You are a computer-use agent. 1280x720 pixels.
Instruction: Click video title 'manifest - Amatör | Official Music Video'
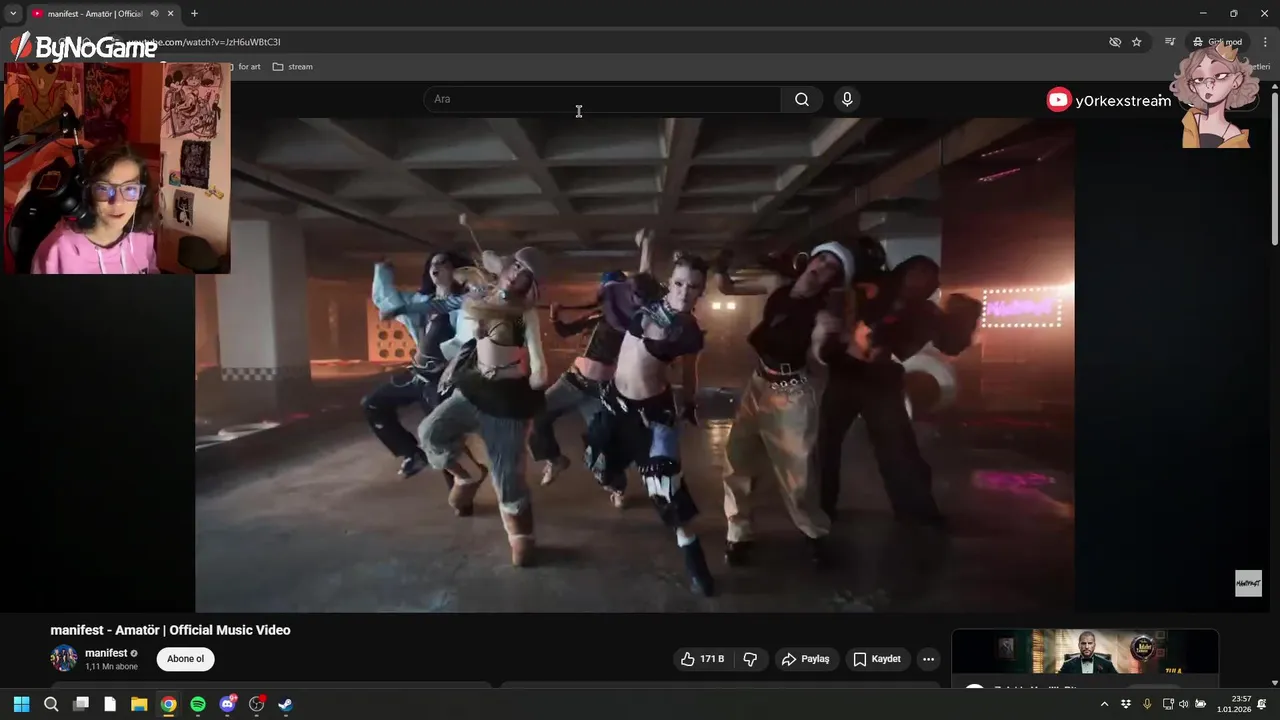(170, 630)
